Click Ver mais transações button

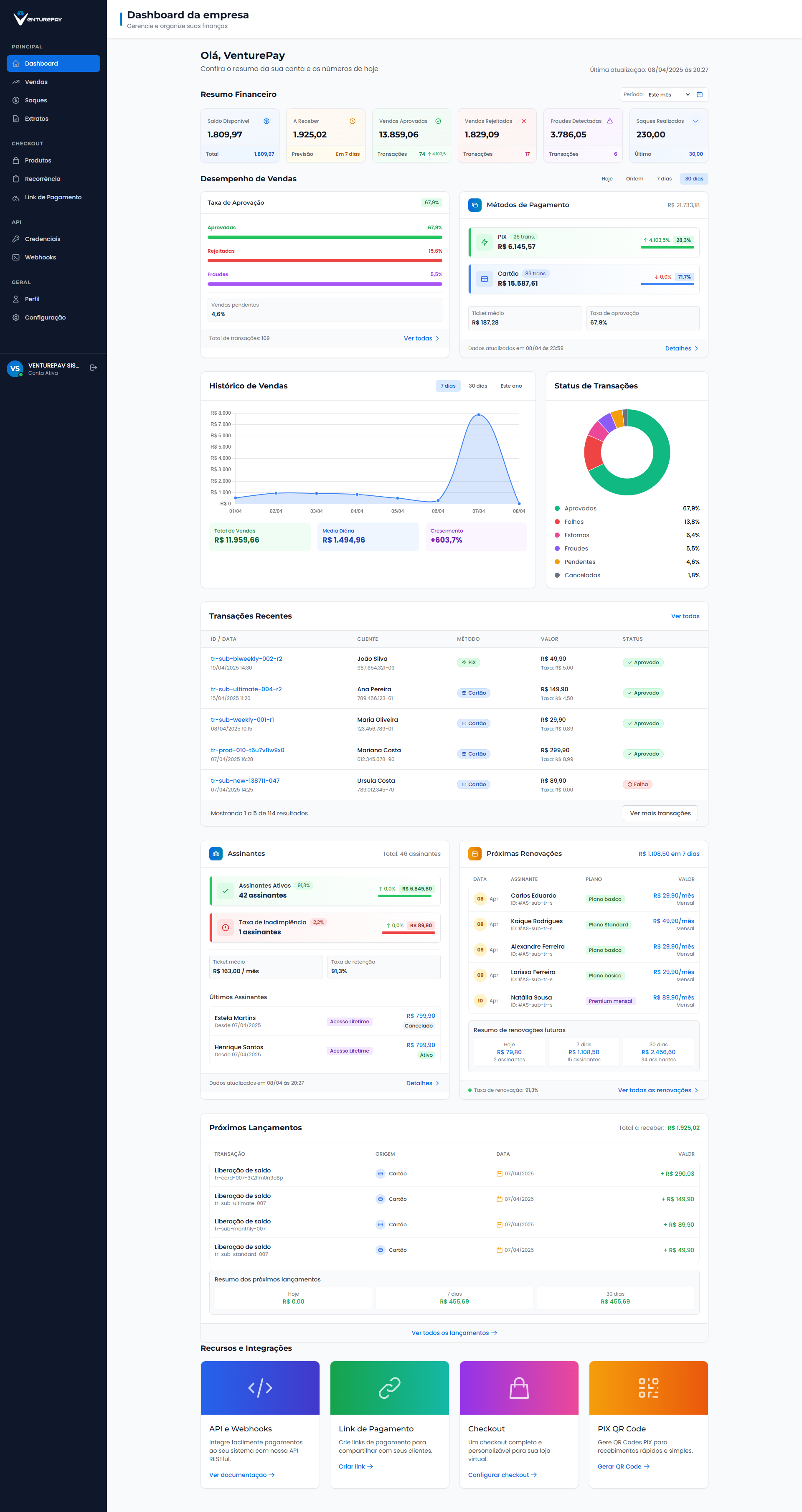(660, 814)
